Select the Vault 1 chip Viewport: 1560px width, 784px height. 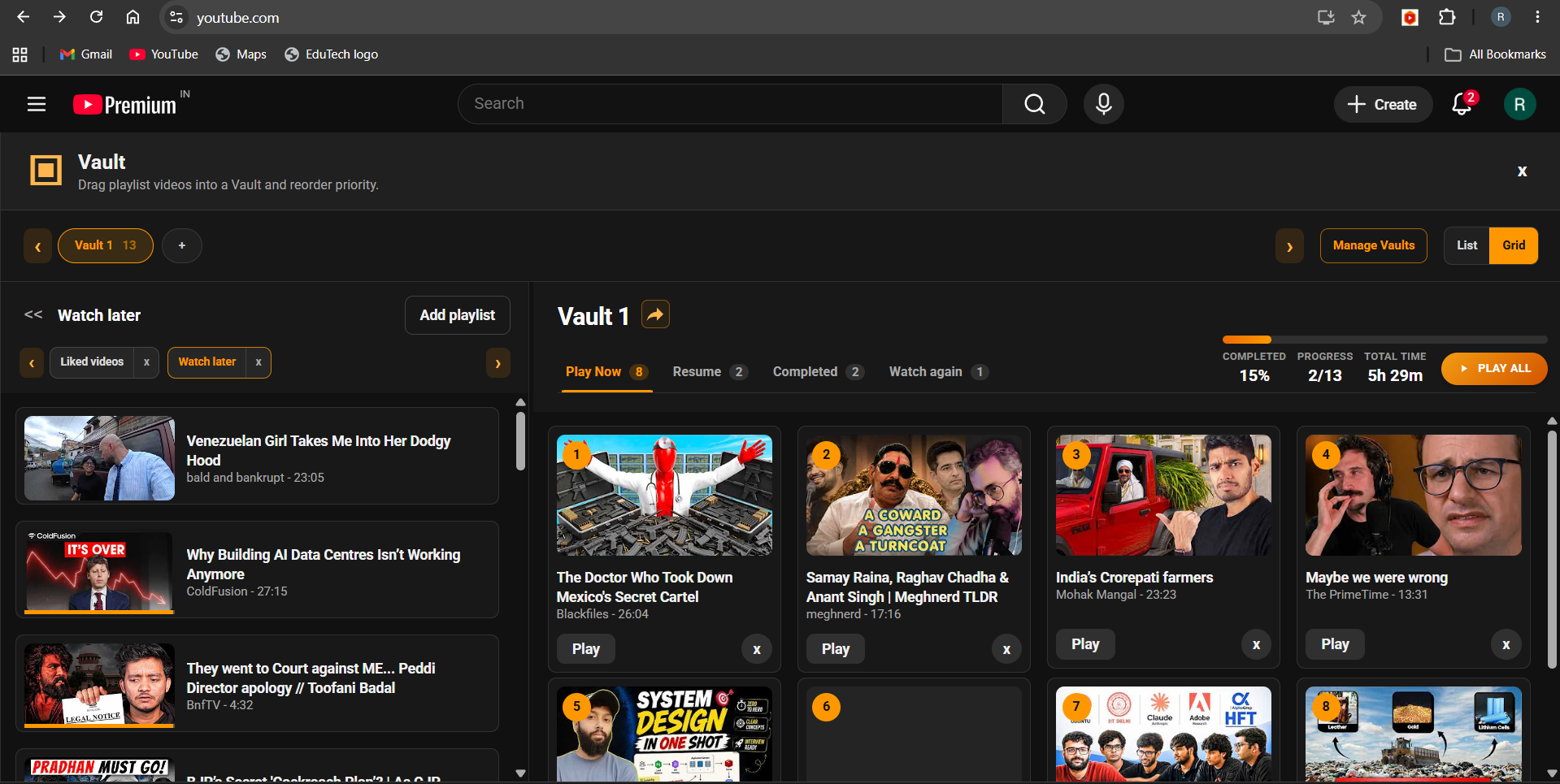[106, 245]
